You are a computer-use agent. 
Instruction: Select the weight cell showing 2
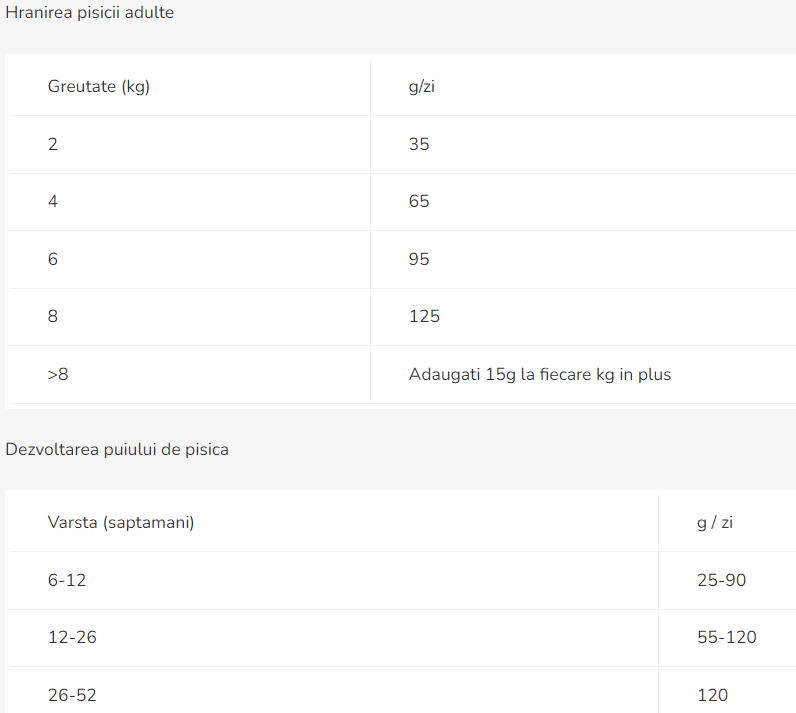pyautogui.click(x=53, y=144)
